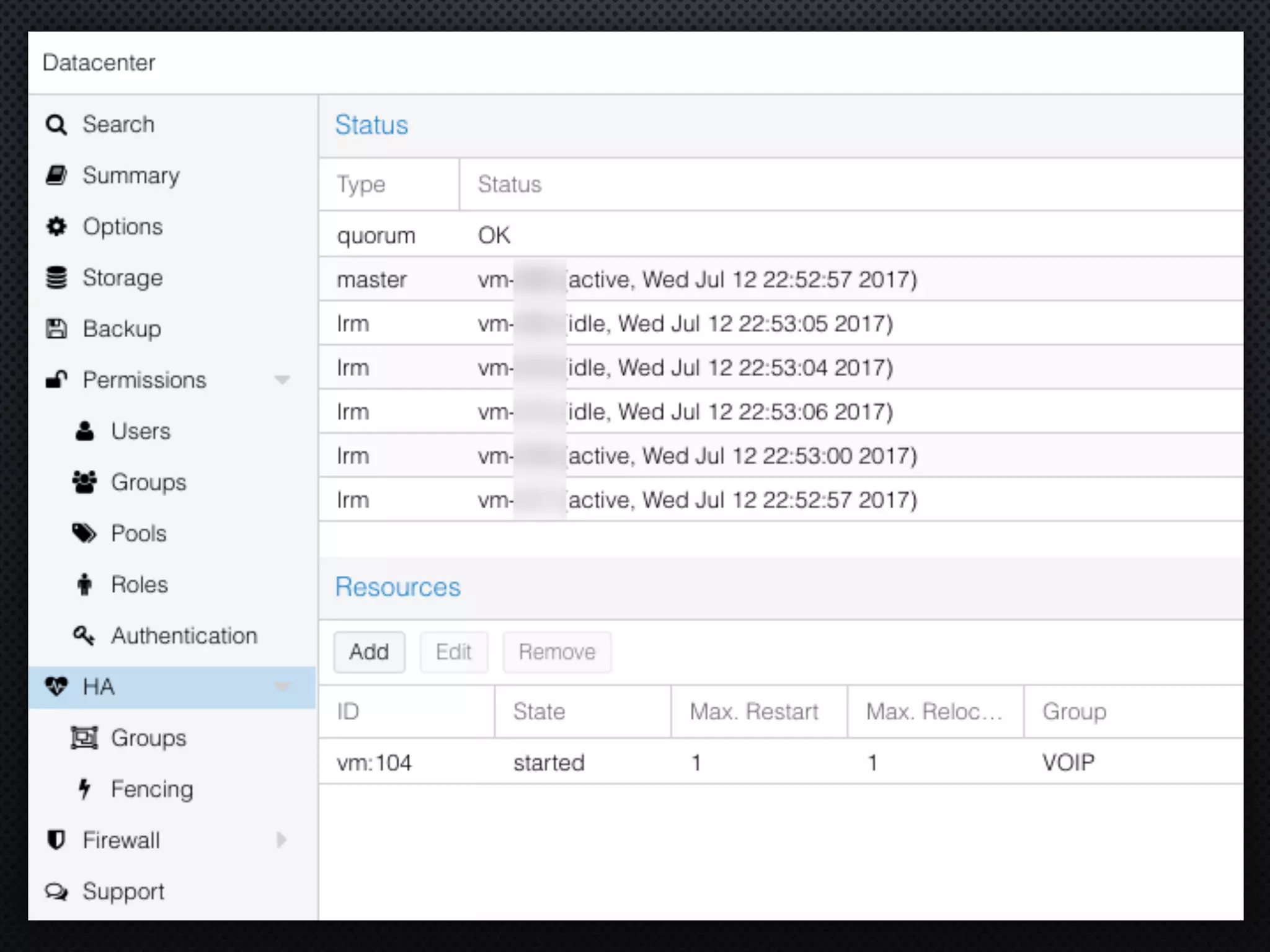Click the Options gear icon
Viewport: 1270px width, 952px height.
[x=56, y=227]
